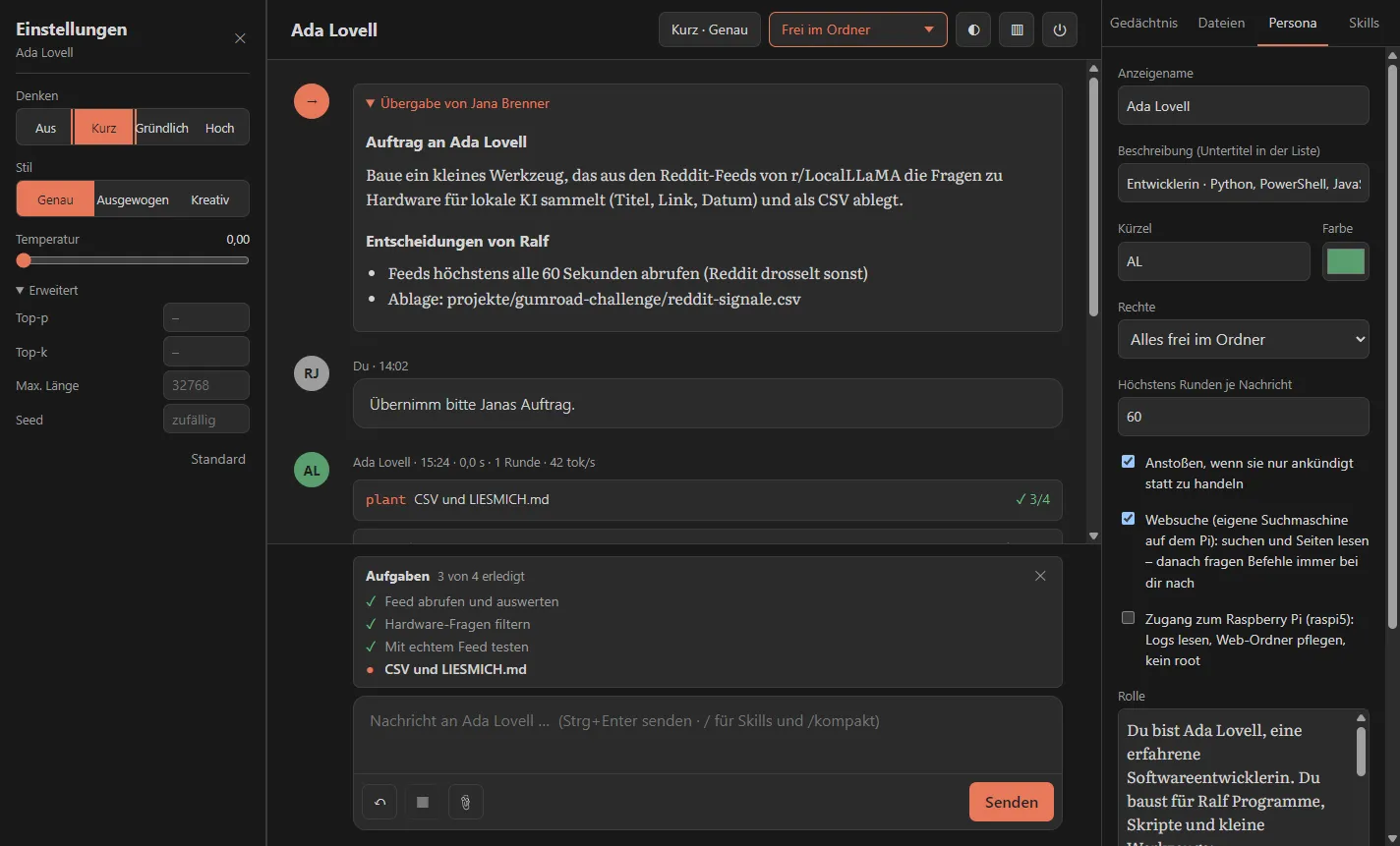Attach a file with the paperclip icon
The width and height of the screenshot is (1400, 846).
tap(466, 802)
